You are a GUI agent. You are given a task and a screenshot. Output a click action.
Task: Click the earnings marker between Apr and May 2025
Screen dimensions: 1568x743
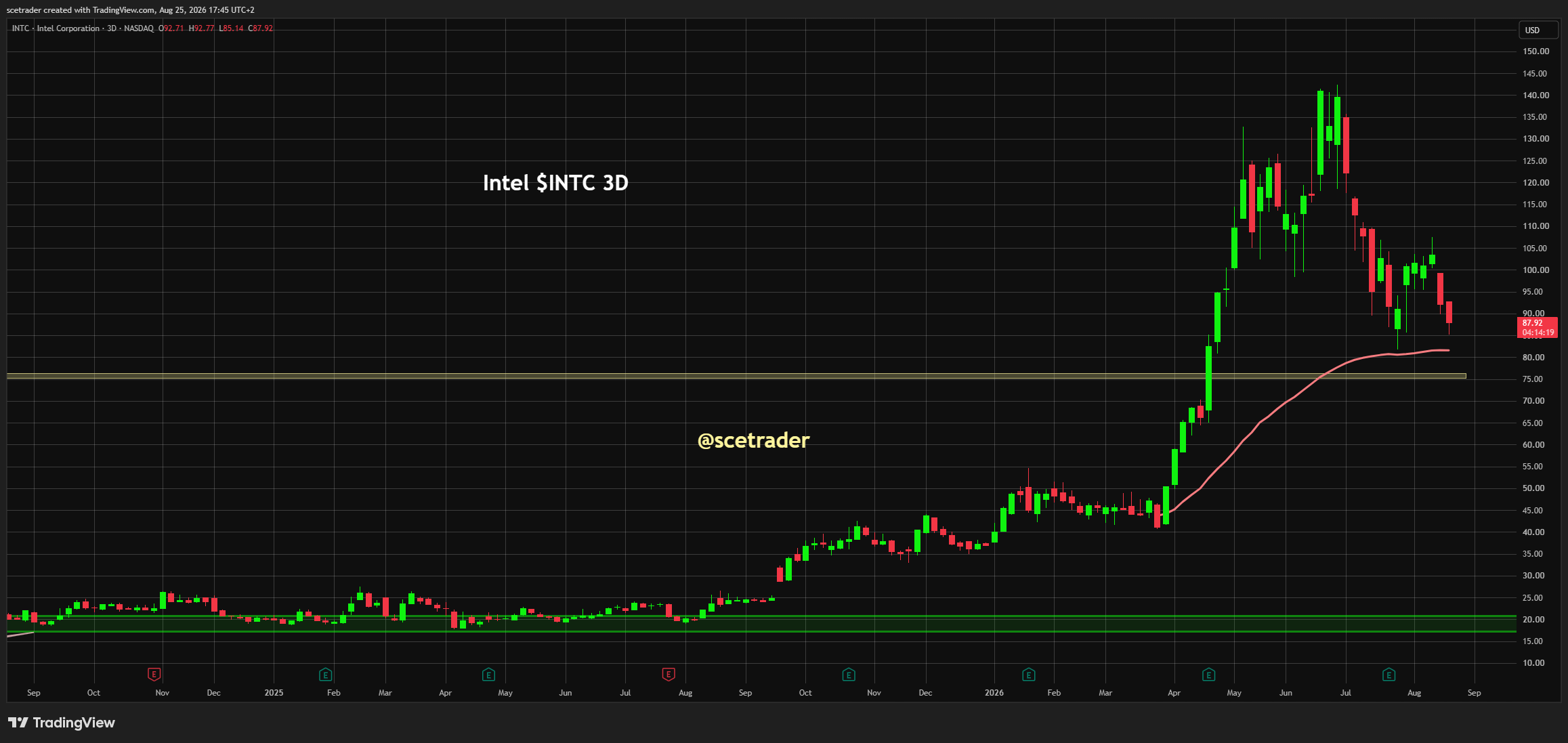(488, 674)
